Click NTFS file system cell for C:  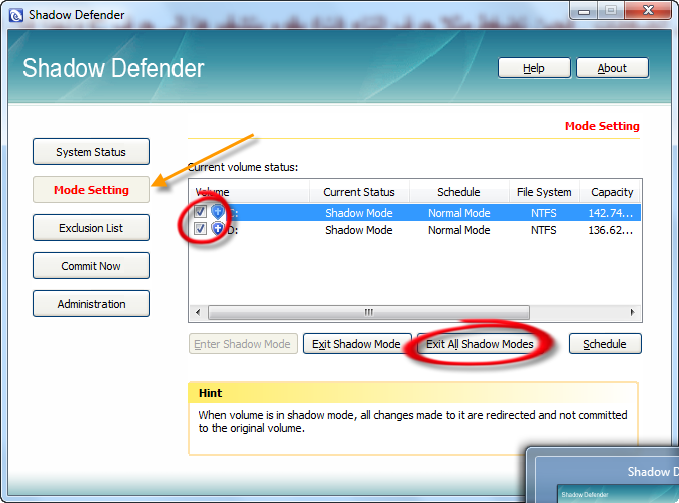pyautogui.click(x=543, y=213)
